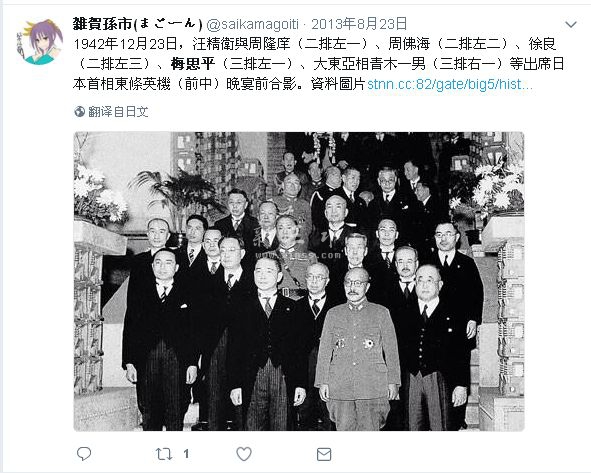Image resolution: width=591 pixels, height=473 pixels.
Task: Enlarge the black-and-white group photo
Action: [299, 281]
